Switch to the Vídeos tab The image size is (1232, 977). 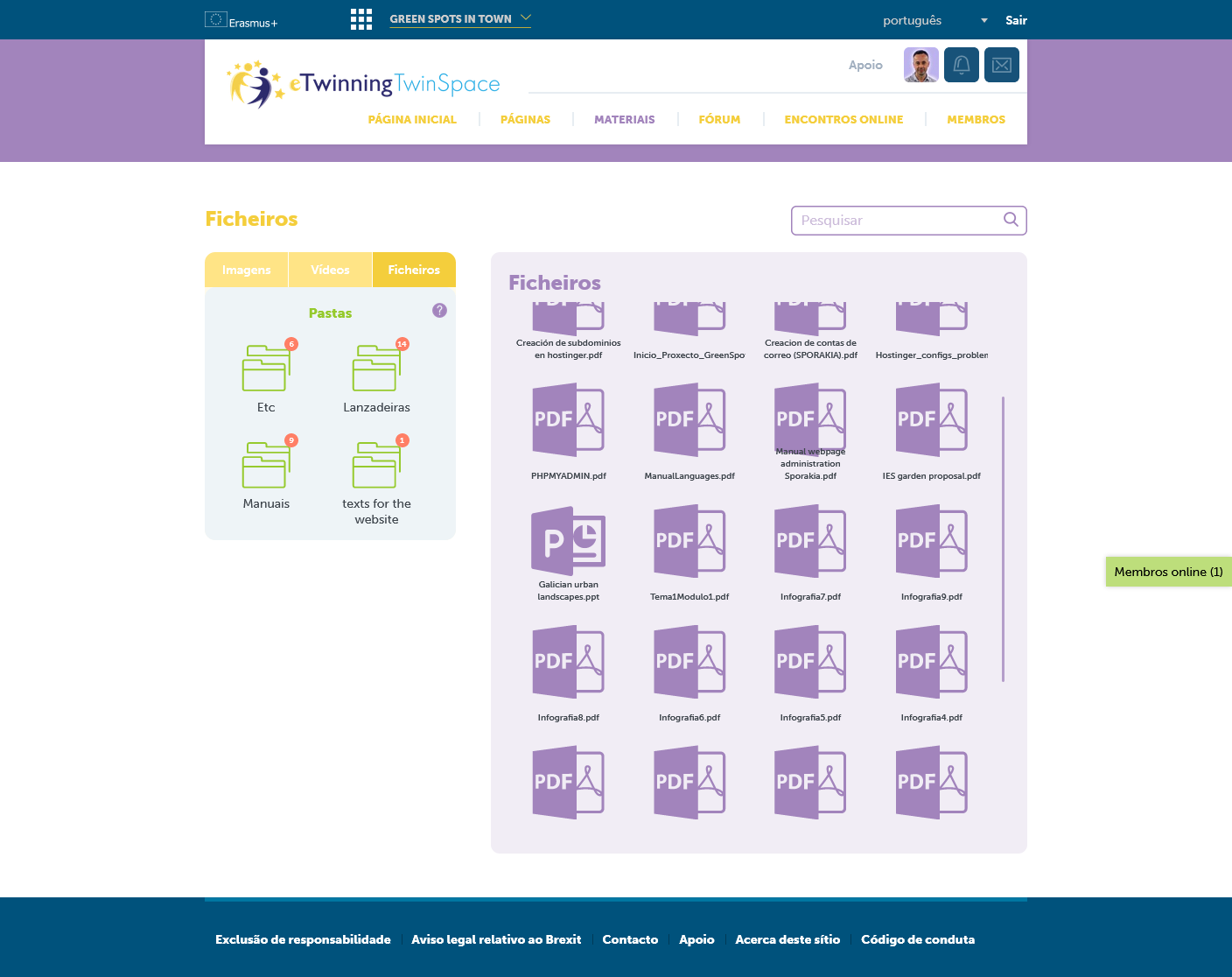point(330,270)
